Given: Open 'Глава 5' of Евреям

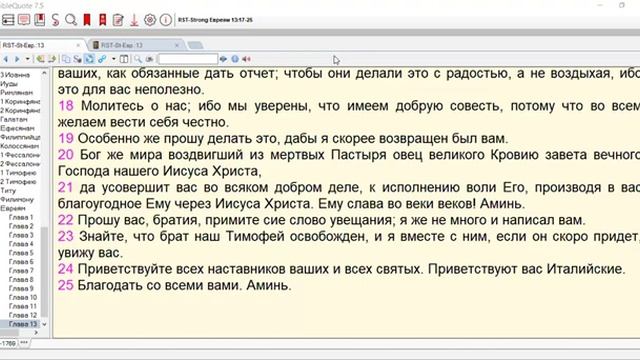Looking at the screenshot, I should coord(21,253).
